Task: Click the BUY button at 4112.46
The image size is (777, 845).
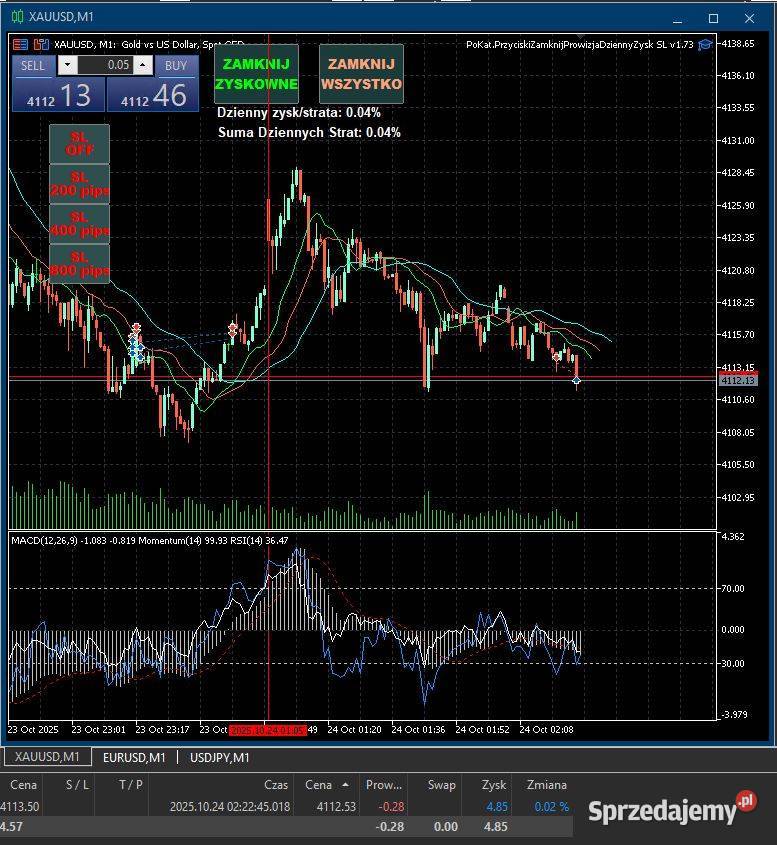Action: 148,94
